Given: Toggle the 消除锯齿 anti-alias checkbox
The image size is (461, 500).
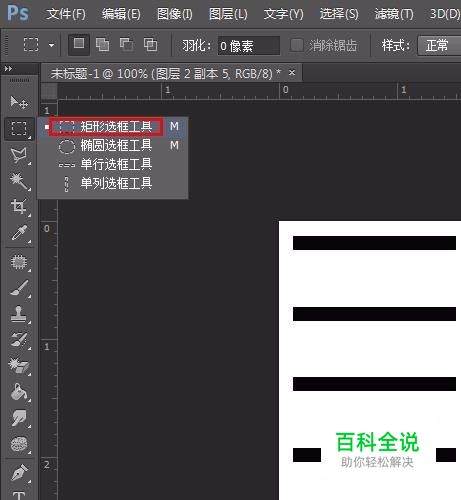Looking at the screenshot, I should tap(296, 45).
